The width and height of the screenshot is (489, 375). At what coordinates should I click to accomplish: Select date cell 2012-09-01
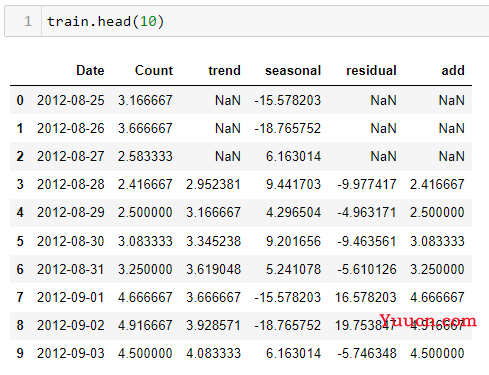tap(71, 297)
